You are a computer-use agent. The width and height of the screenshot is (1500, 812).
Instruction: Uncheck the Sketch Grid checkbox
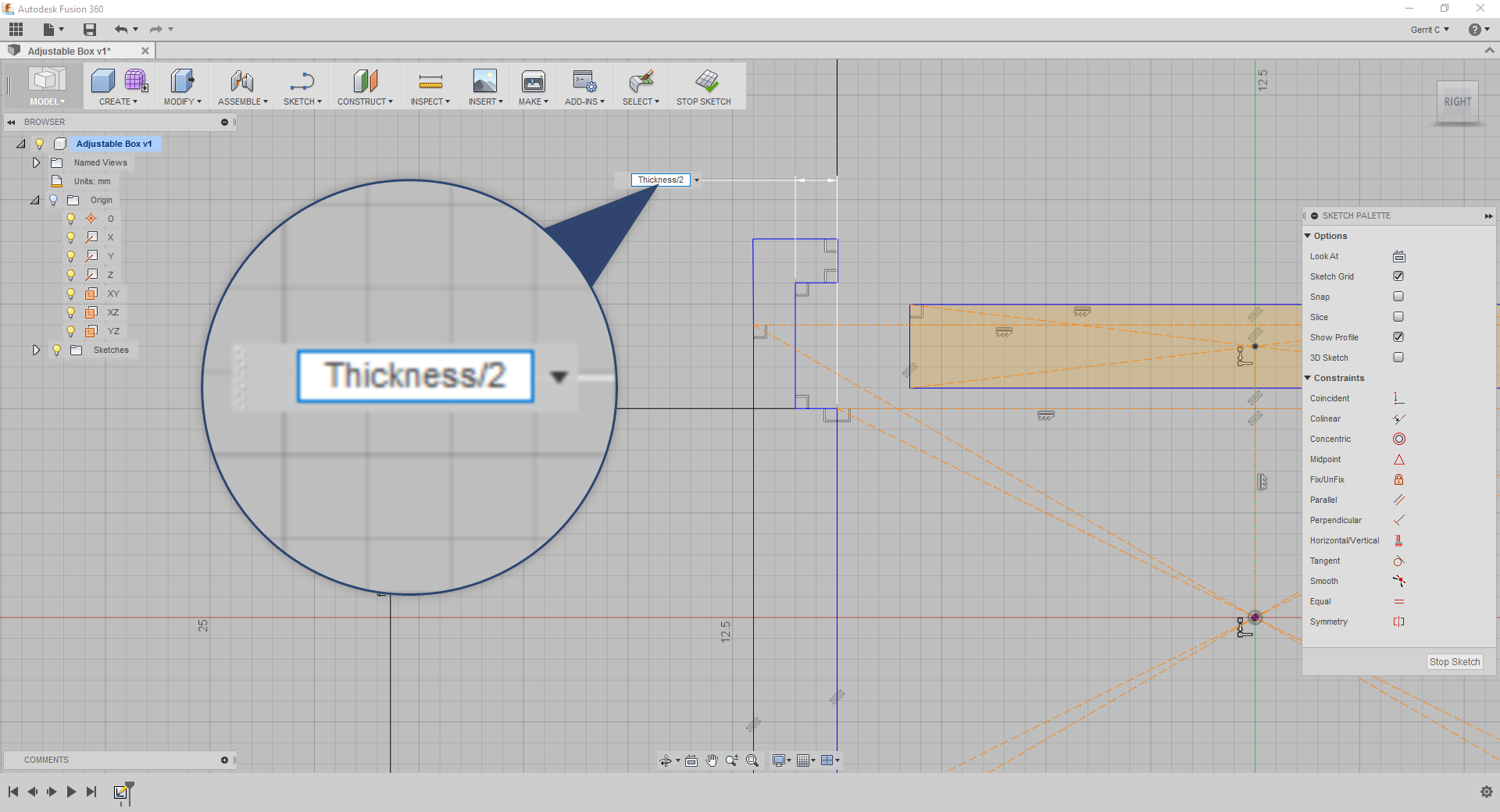pyautogui.click(x=1398, y=276)
